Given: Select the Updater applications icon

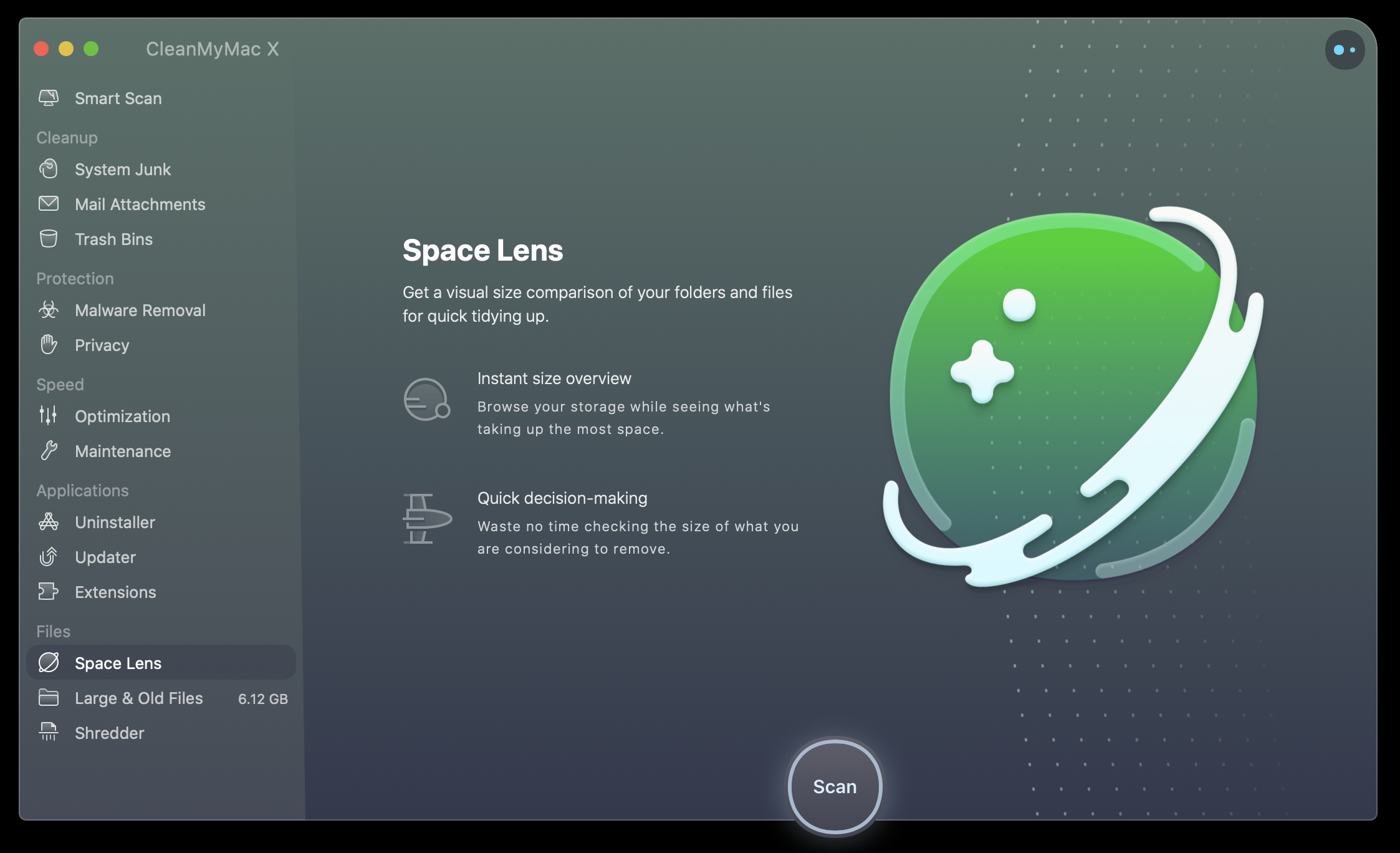Looking at the screenshot, I should (49, 556).
